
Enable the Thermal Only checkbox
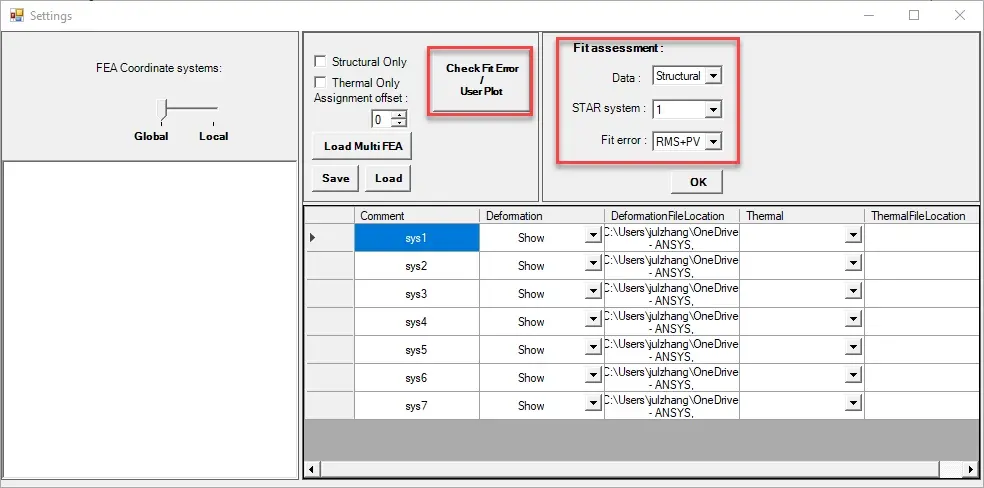(x=320, y=82)
